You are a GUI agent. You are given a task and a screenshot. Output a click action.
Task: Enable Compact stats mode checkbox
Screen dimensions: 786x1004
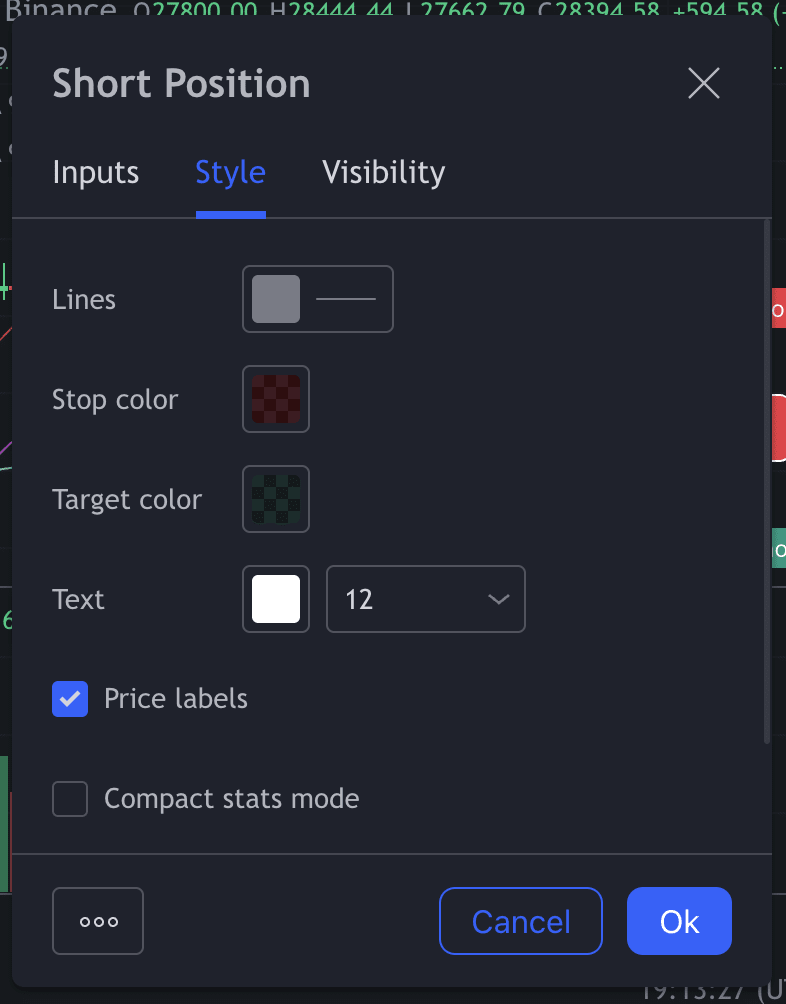click(70, 799)
